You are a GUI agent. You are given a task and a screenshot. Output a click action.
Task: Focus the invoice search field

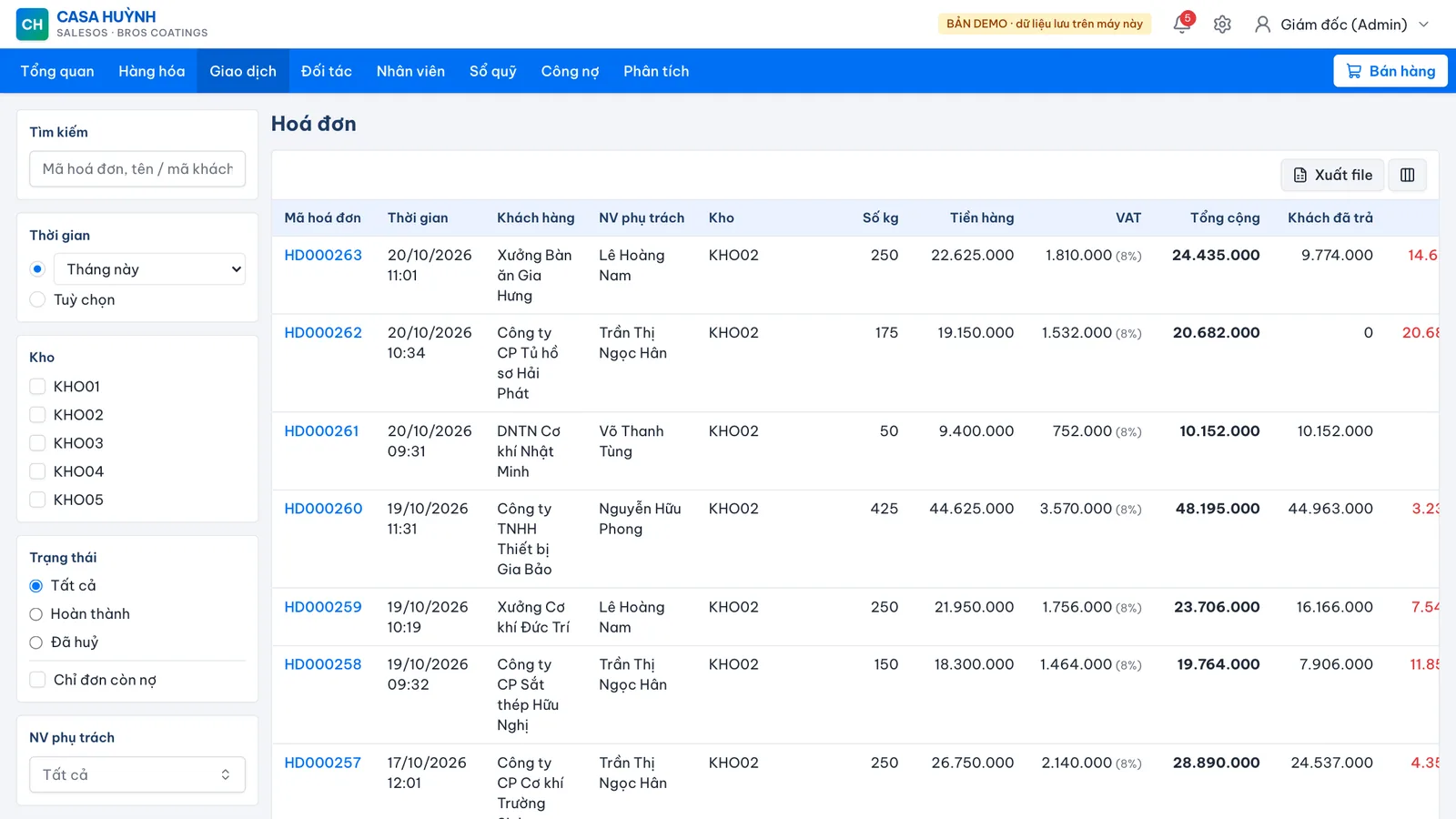137,169
